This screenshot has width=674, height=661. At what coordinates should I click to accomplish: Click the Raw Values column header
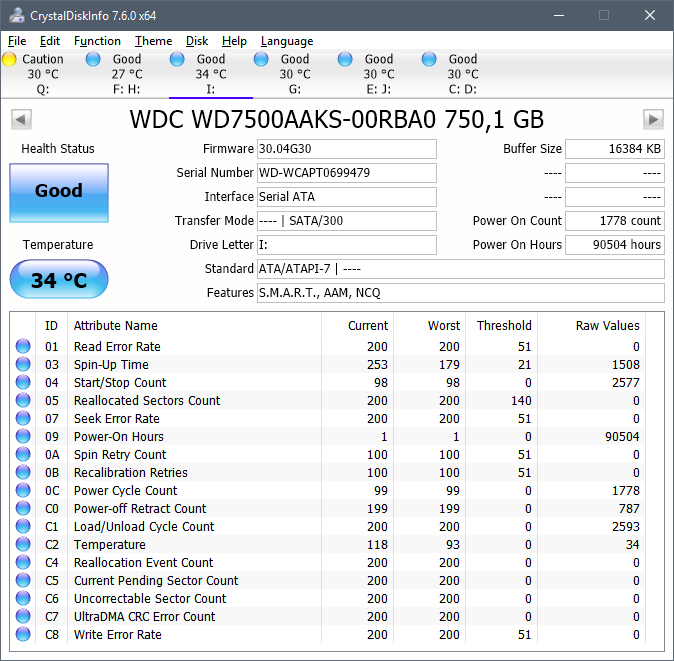coord(607,325)
